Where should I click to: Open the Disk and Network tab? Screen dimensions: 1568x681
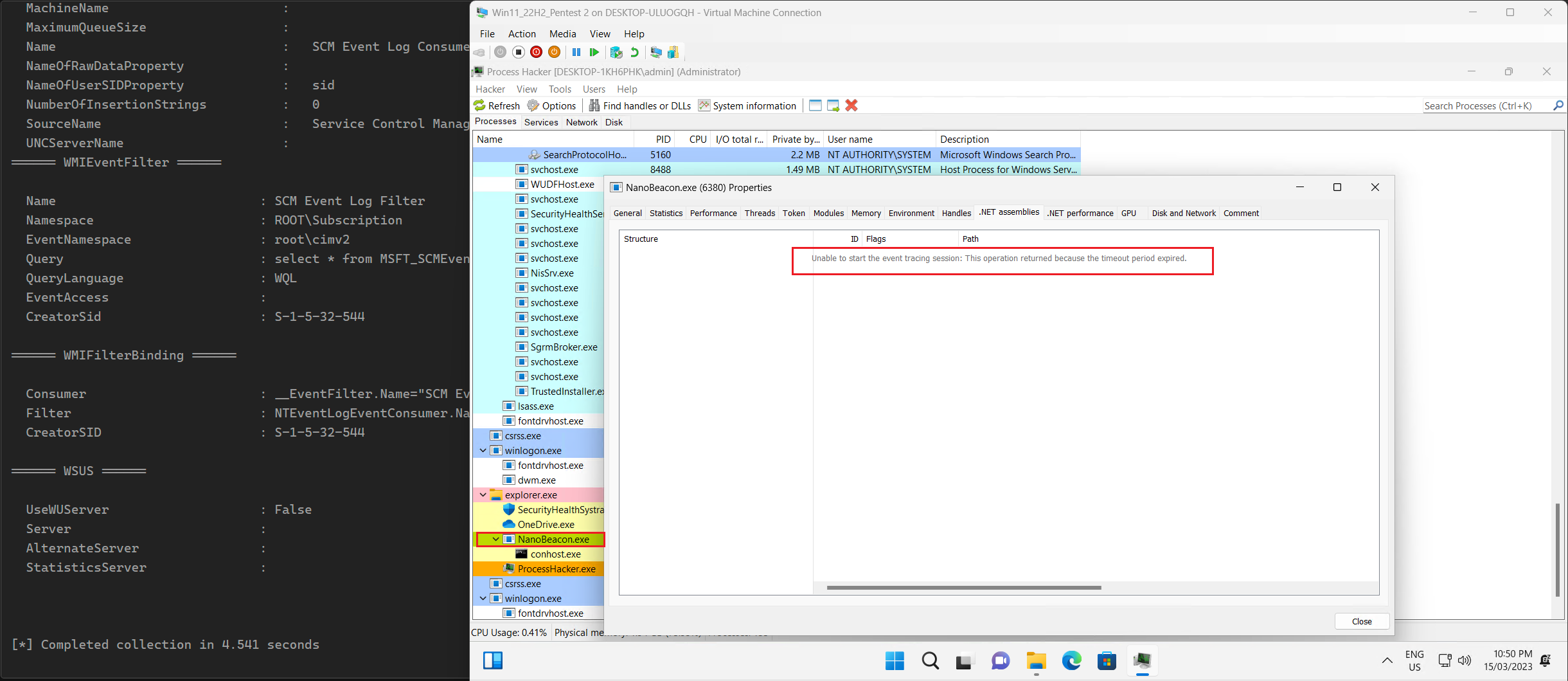[x=1184, y=213]
